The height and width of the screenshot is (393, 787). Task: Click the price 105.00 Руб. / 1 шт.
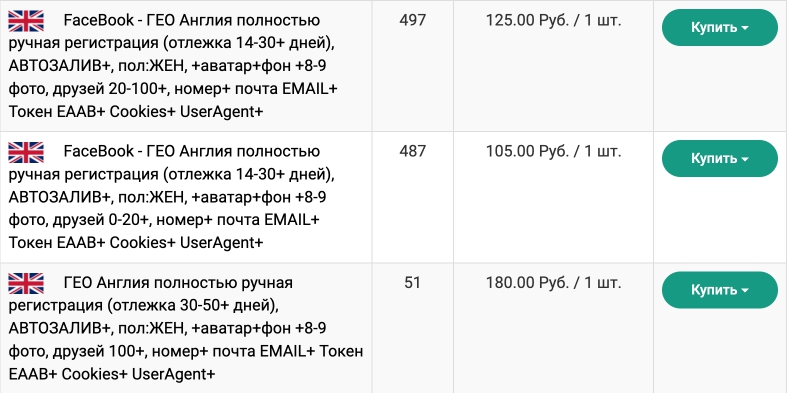554,152
